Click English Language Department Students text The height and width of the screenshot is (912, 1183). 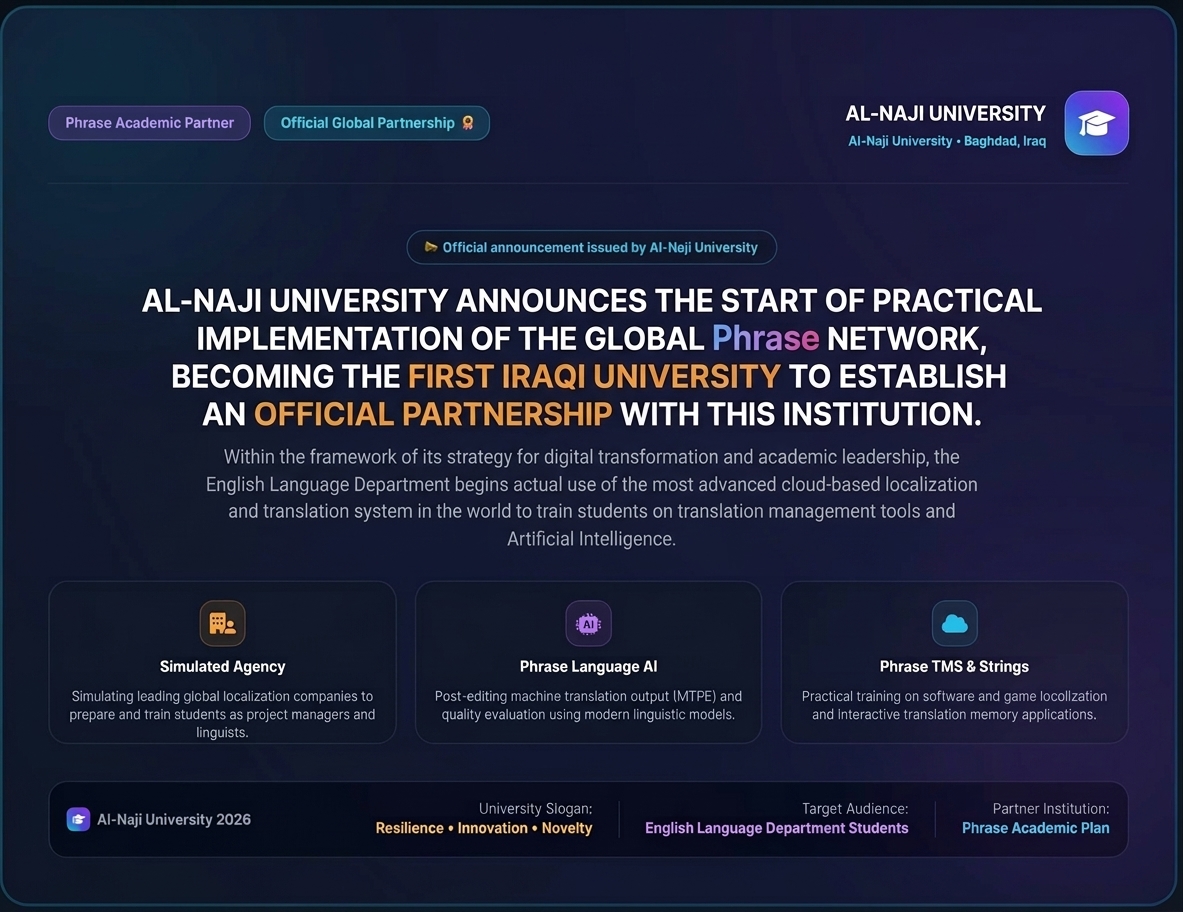tap(777, 828)
